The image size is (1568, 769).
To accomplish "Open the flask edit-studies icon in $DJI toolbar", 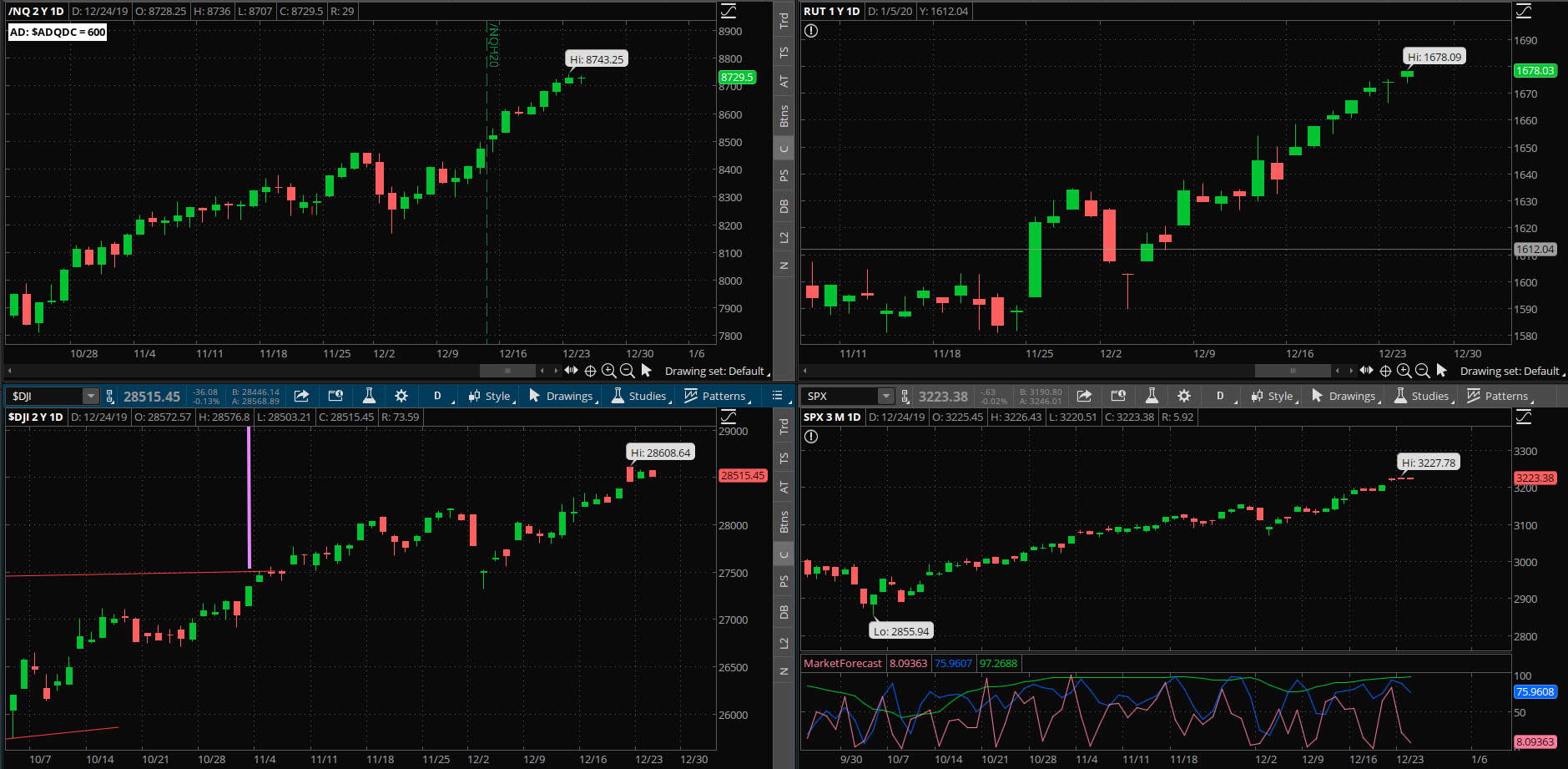I will [x=369, y=396].
